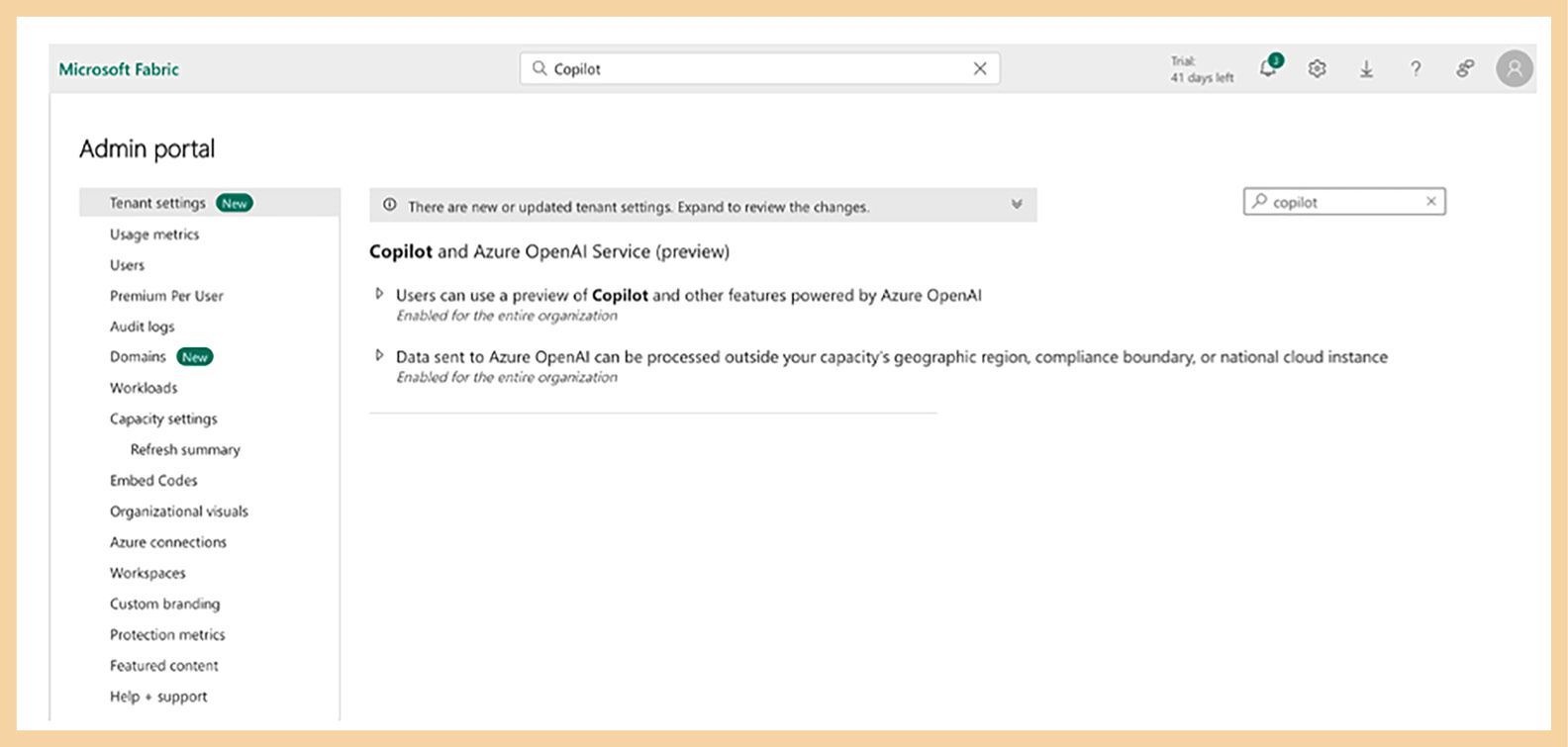Click the New badge beside Domains

(x=195, y=357)
